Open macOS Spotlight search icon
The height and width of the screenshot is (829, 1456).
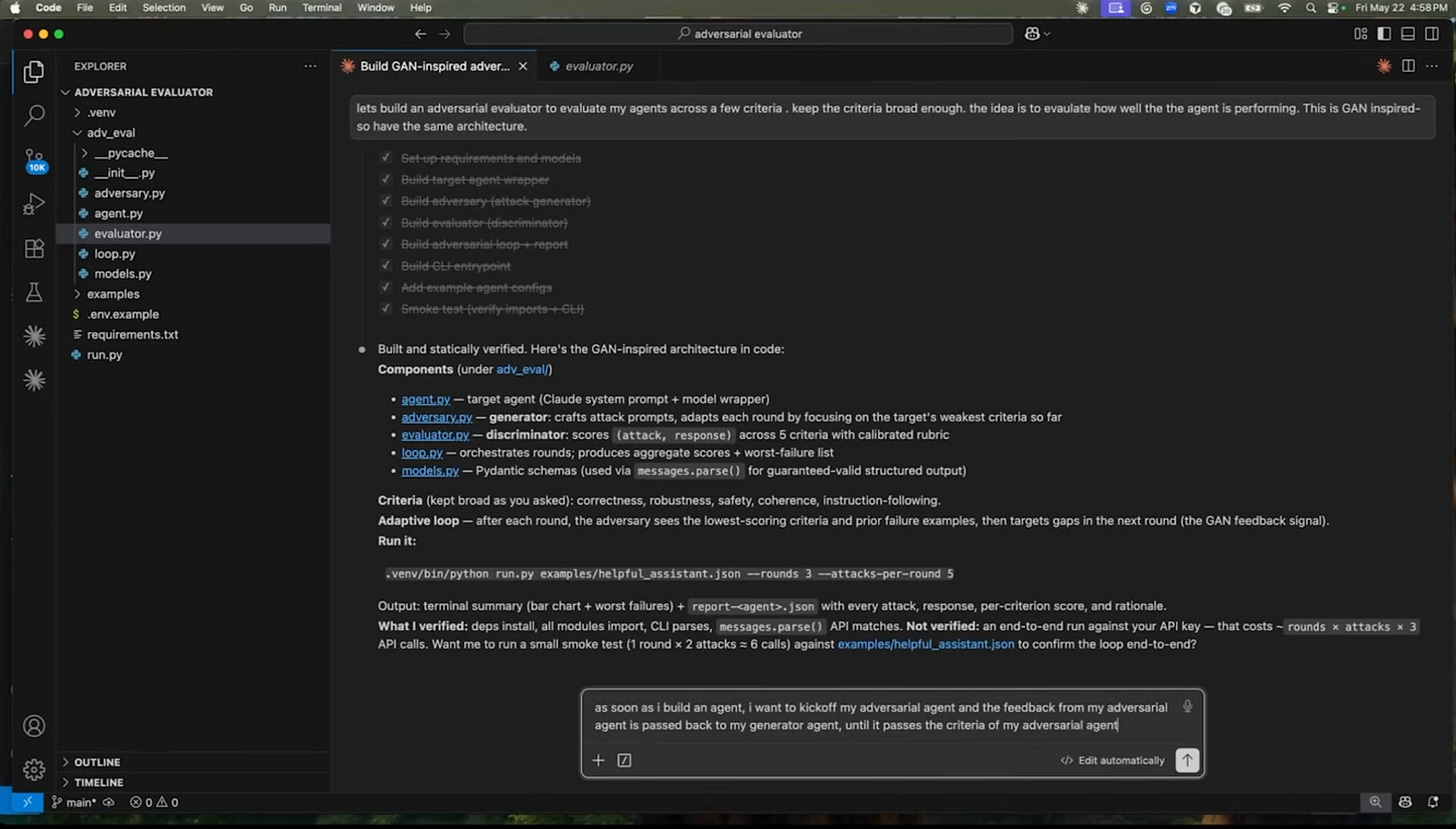(x=1311, y=8)
